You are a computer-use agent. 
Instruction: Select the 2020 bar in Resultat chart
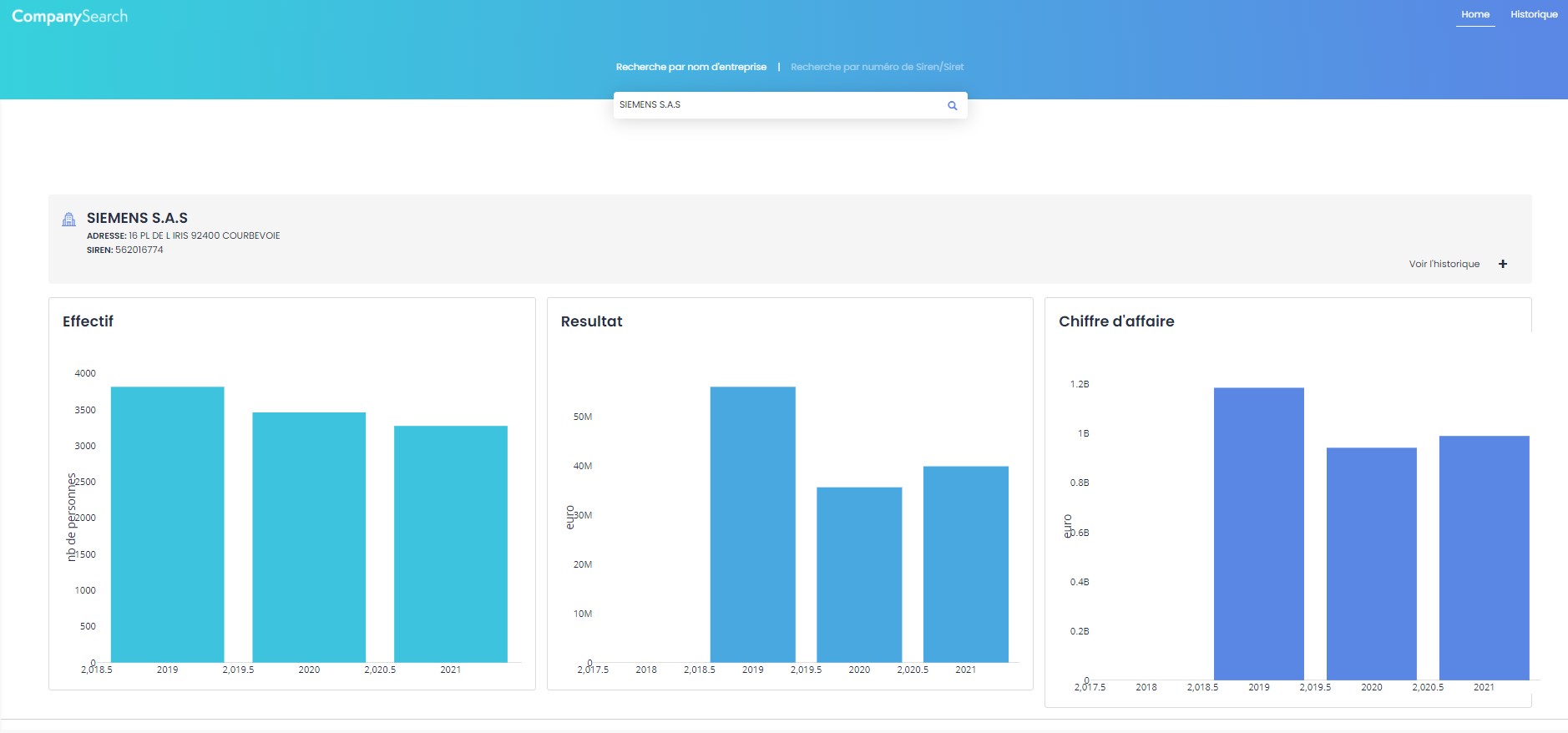point(859,574)
